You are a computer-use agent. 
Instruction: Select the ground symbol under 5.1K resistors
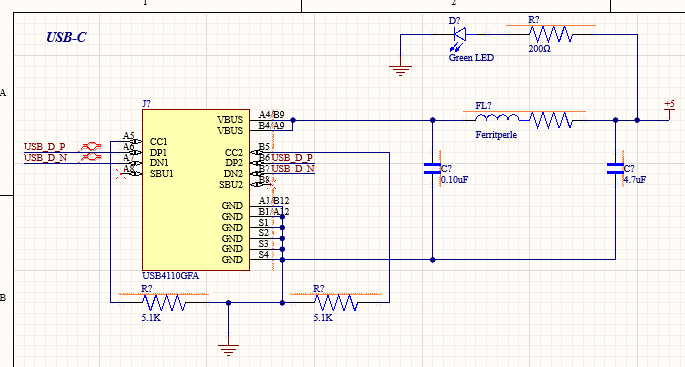(228, 350)
